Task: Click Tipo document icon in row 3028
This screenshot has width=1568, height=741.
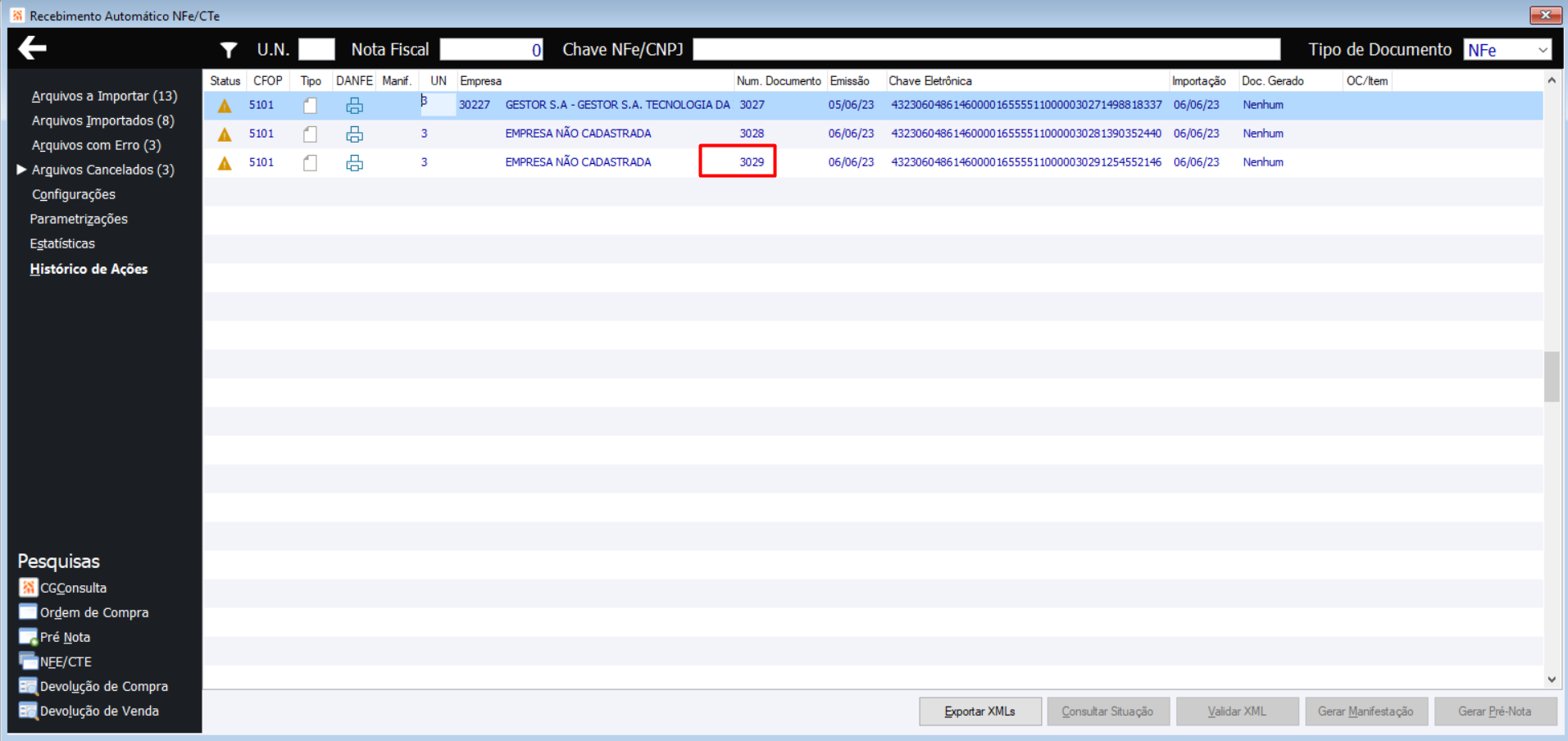Action: click(310, 134)
